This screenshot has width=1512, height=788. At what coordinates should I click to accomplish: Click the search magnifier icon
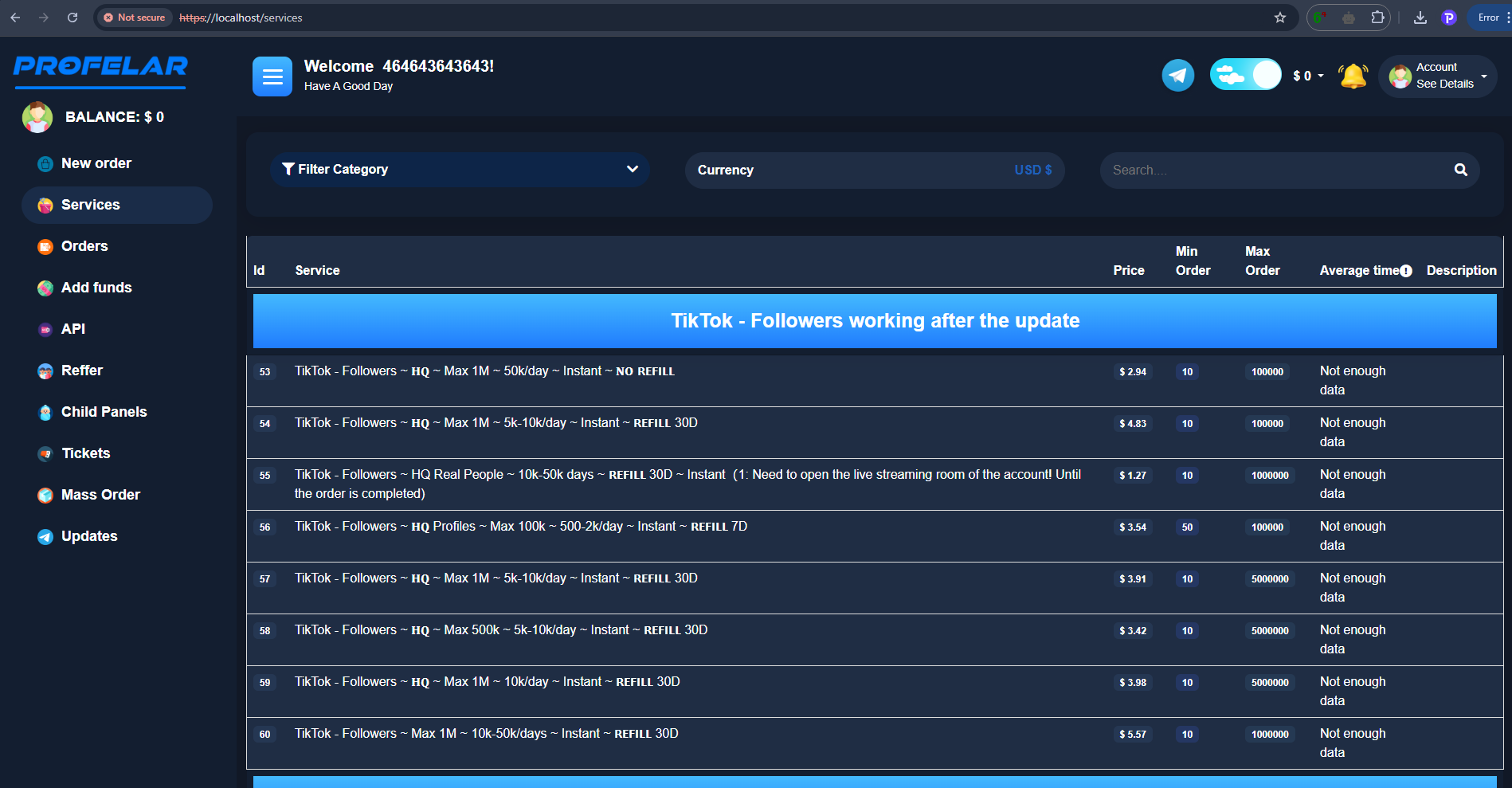tap(1461, 170)
